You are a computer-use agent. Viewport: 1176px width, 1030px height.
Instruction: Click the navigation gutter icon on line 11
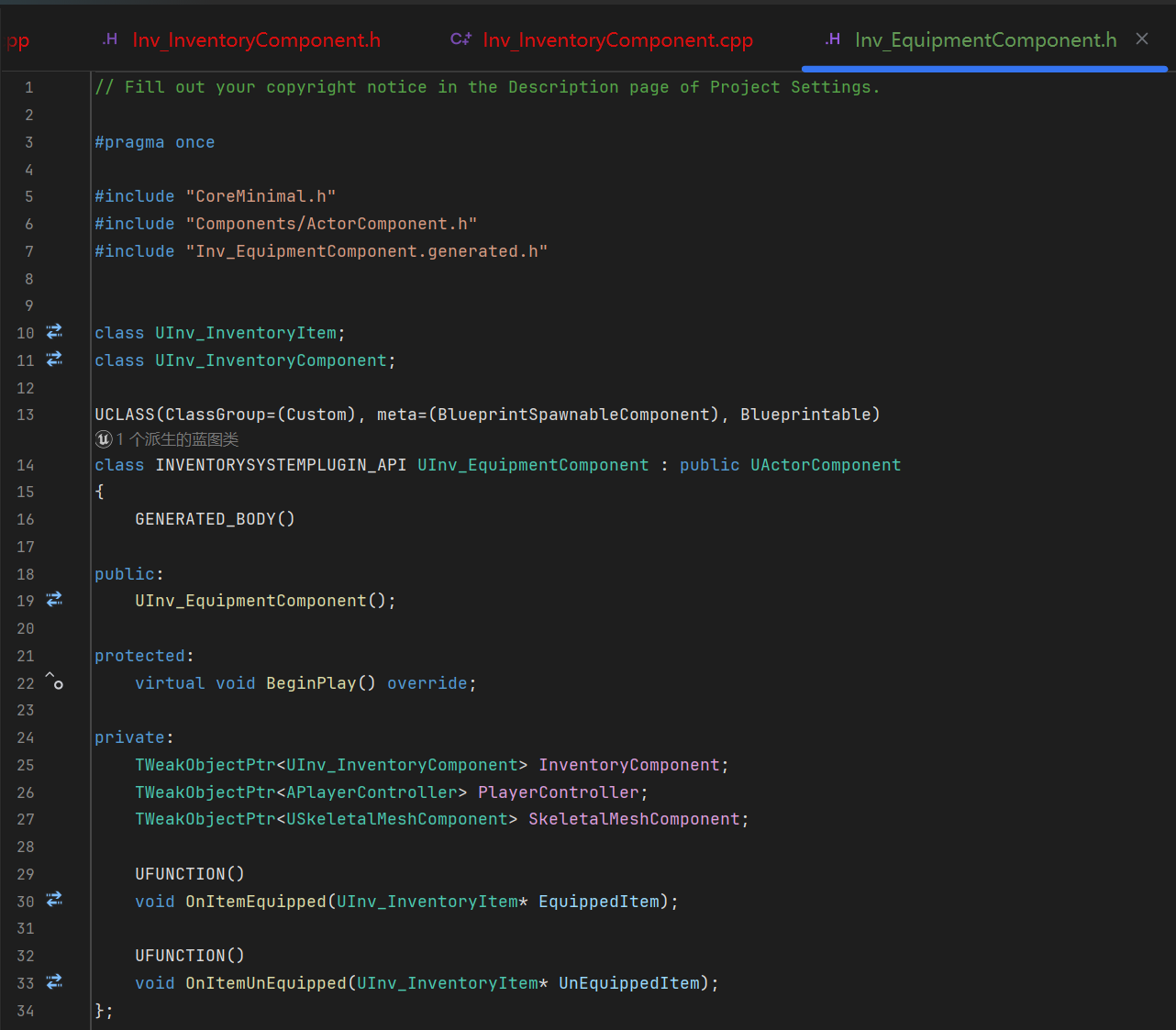click(x=54, y=359)
